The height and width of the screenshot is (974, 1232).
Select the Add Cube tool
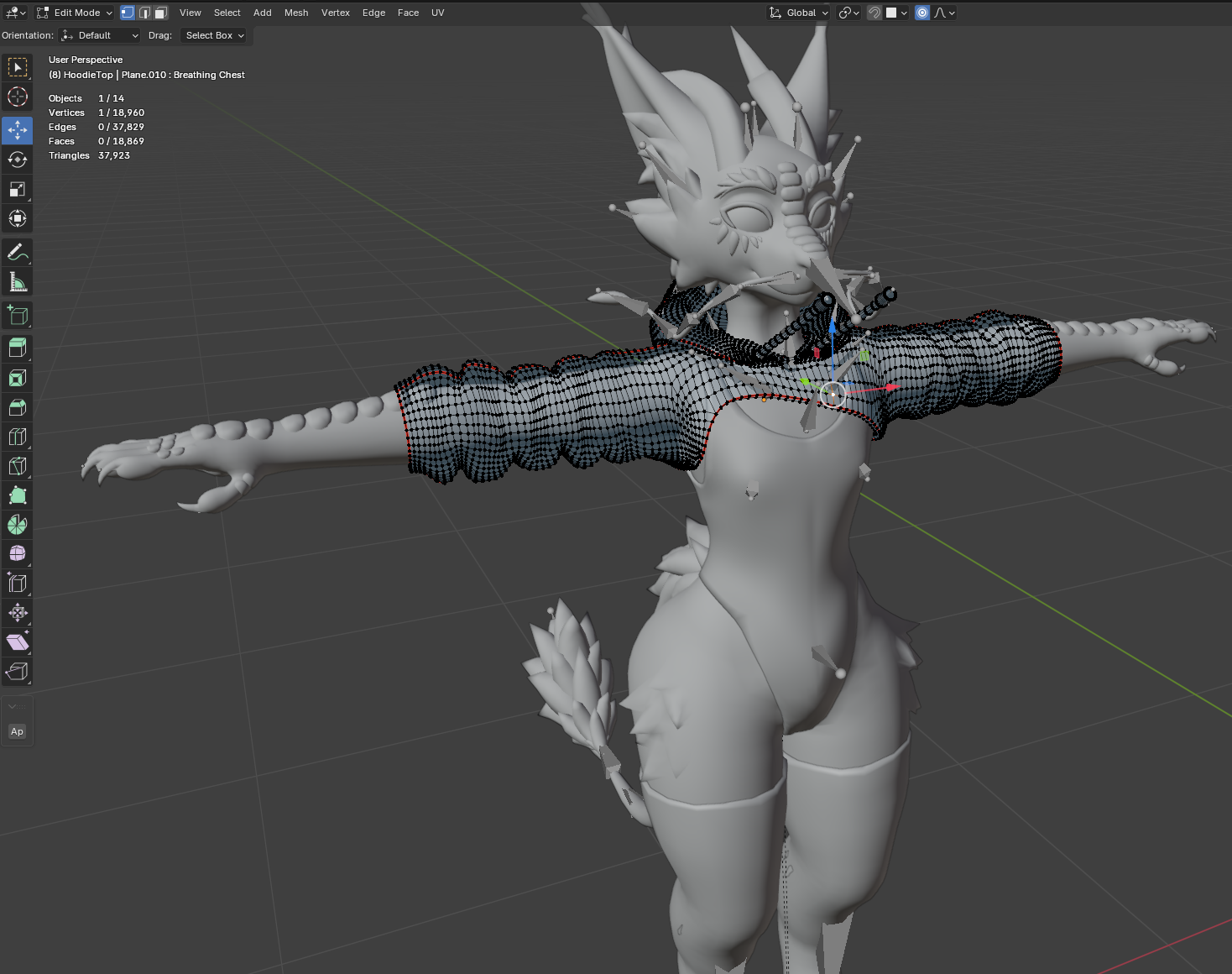18,316
